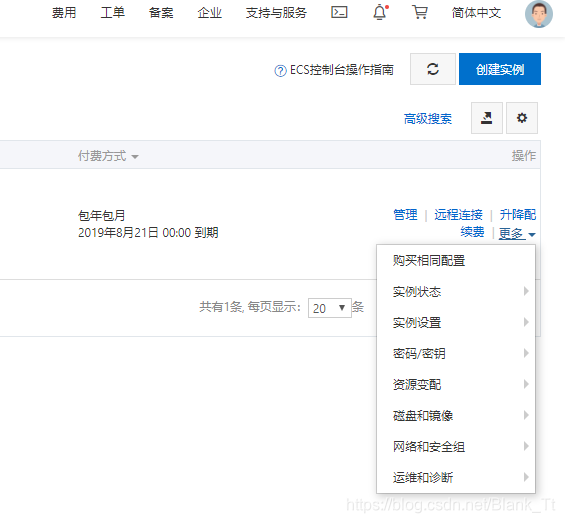
Task: Click the export list icon button
Action: [x=487, y=118]
